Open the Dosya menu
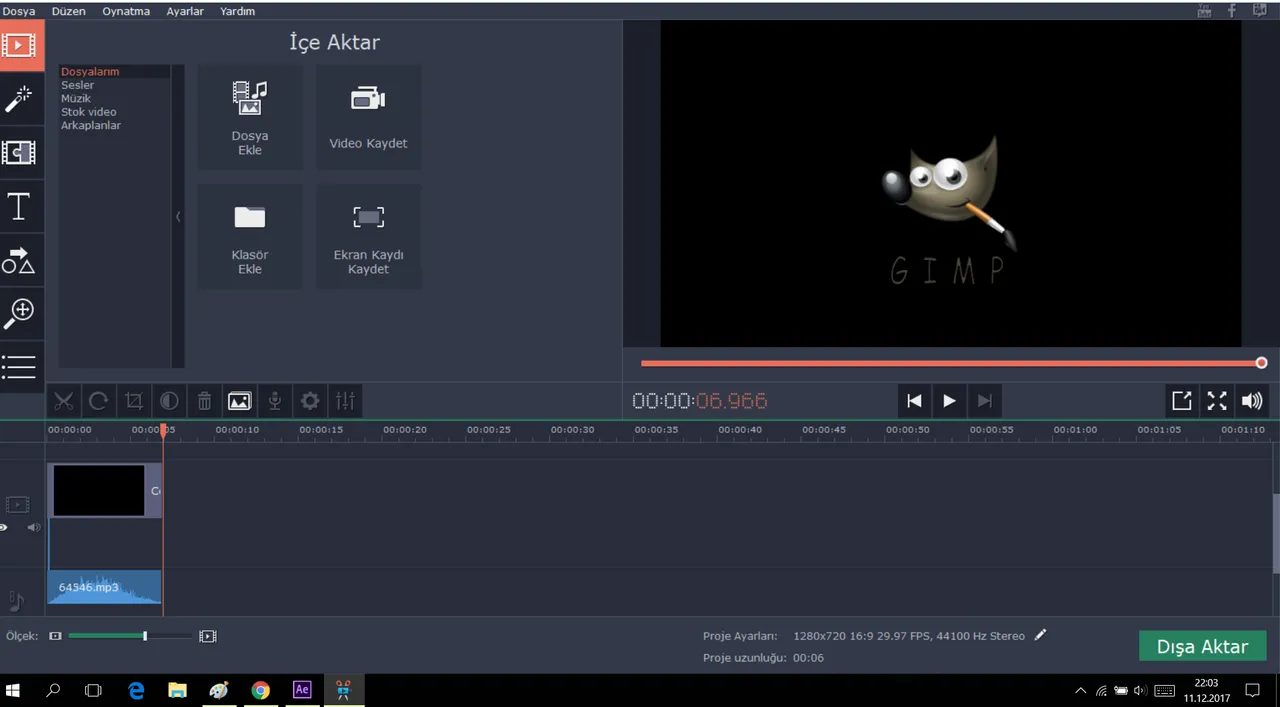 [x=19, y=11]
